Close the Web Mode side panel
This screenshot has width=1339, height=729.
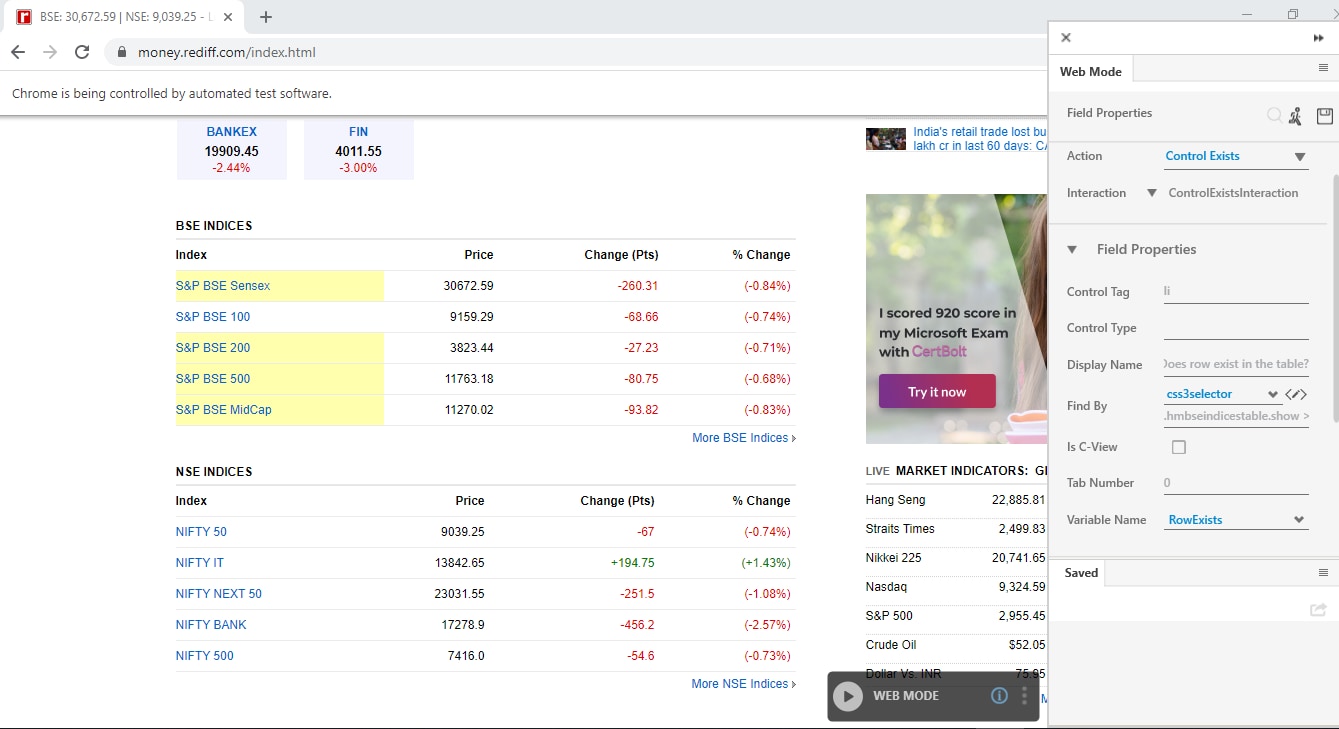click(x=1066, y=38)
